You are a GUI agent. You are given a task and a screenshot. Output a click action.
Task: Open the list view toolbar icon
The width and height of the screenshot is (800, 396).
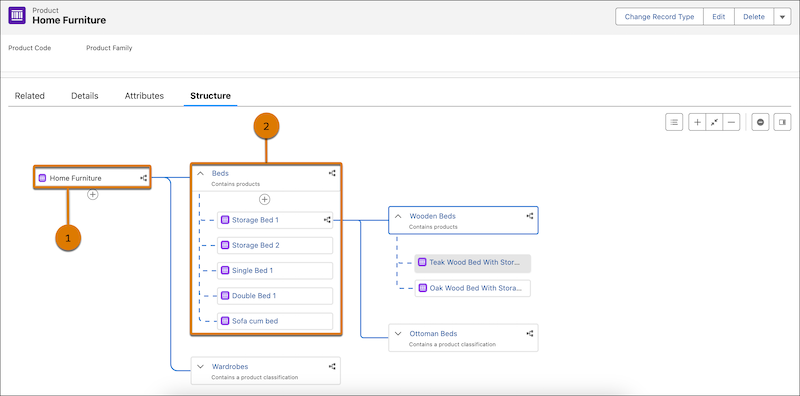tap(674, 122)
